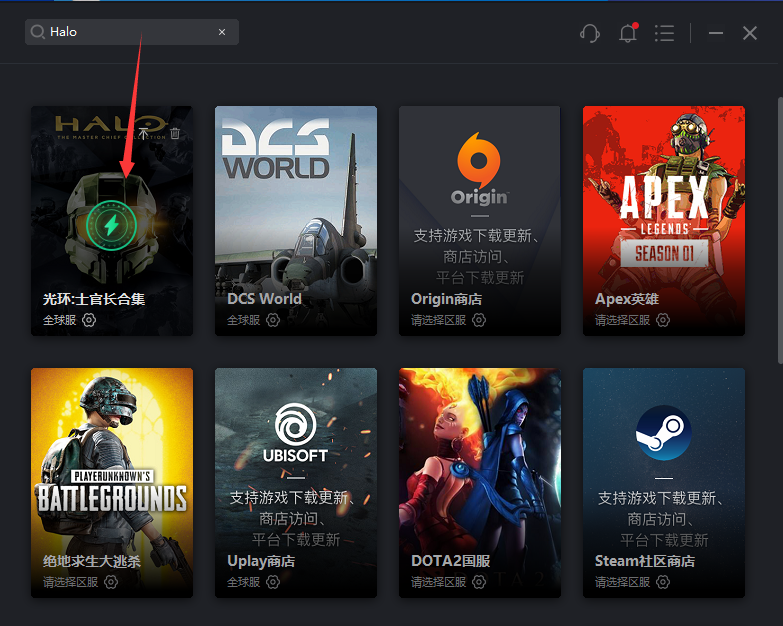Change 全球服 server for Uplay商店

click(x=273, y=582)
